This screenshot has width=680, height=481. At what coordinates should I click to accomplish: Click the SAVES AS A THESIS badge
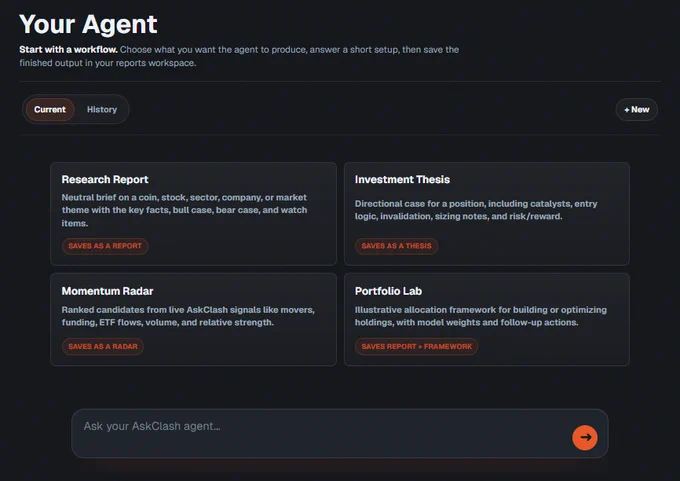396,246
